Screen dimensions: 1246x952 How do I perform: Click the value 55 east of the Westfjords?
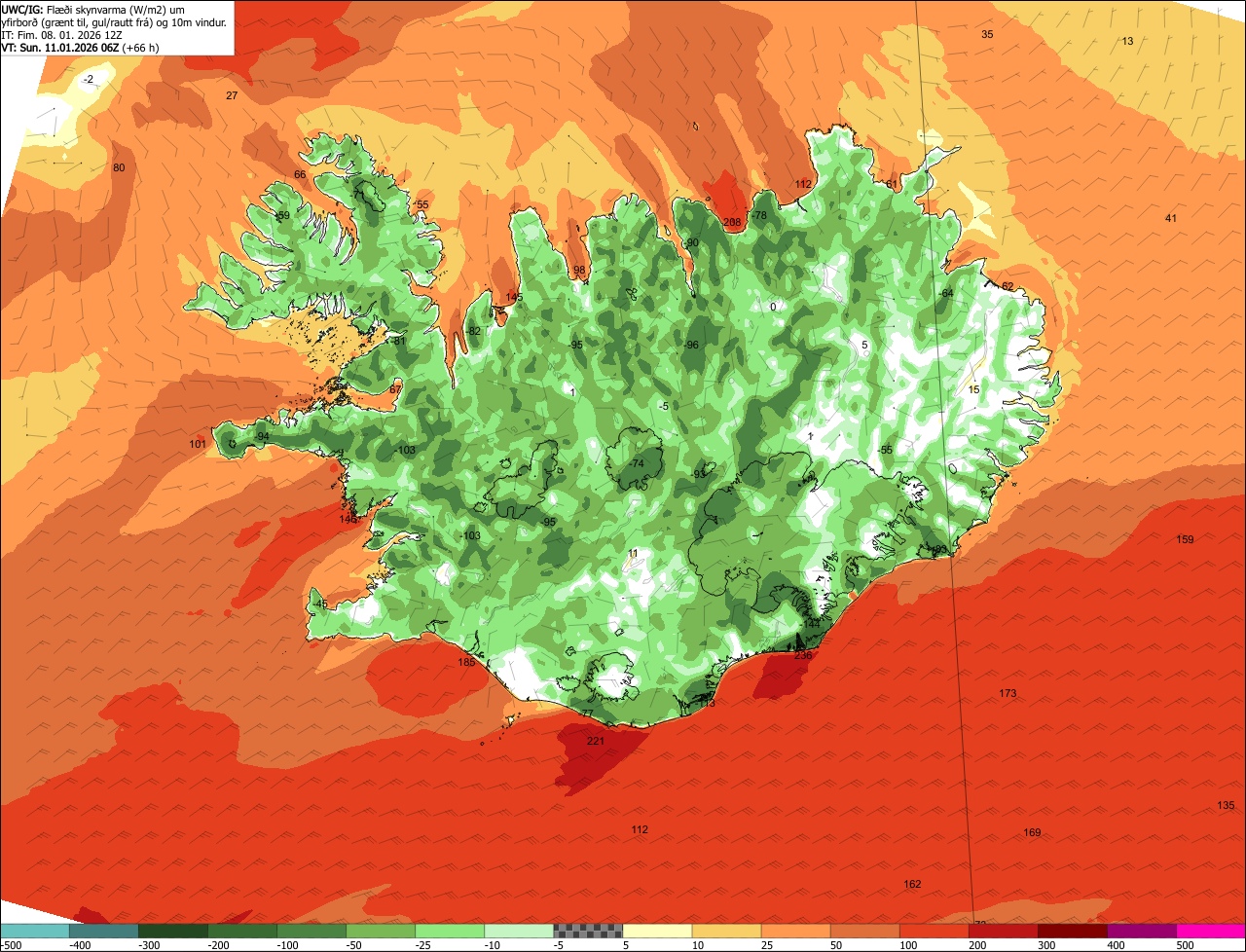(422, 204)
